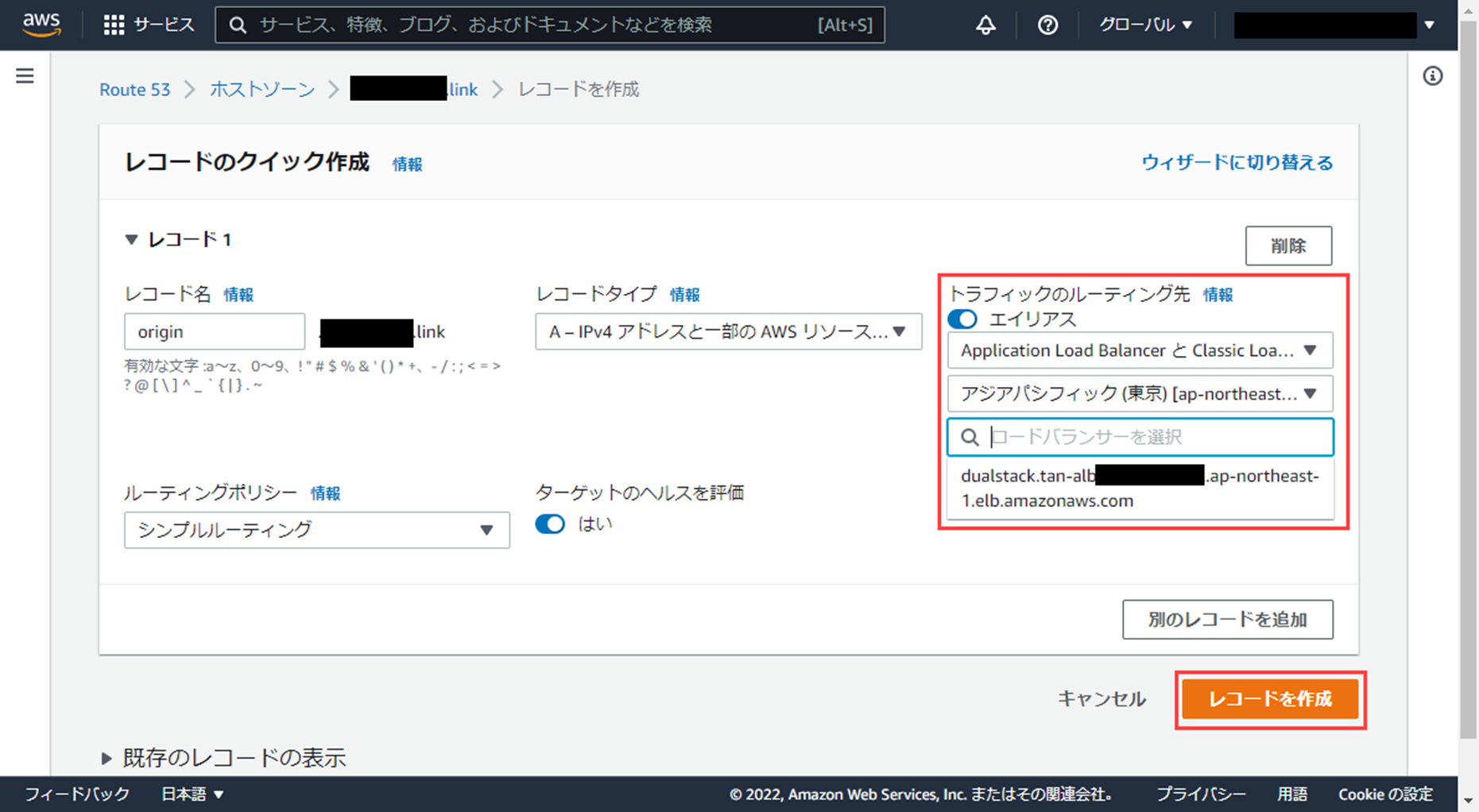Click the hosted zone .link breadcrumb
Screen dimensions: 1479x812
414,88
